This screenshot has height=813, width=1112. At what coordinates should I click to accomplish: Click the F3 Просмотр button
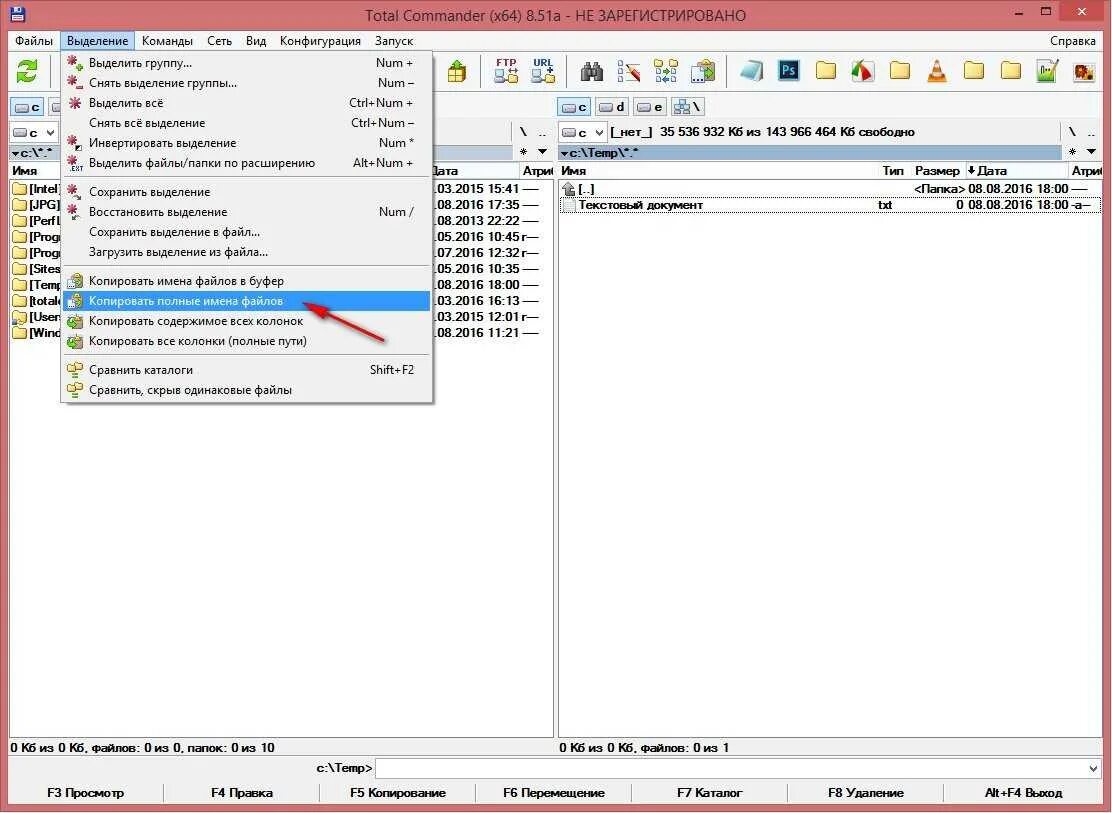[x=86, y=793]
